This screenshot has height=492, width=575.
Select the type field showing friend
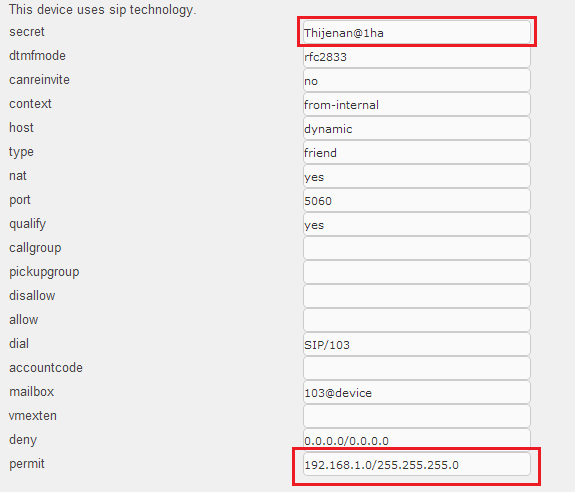click(x=417, y=153)
